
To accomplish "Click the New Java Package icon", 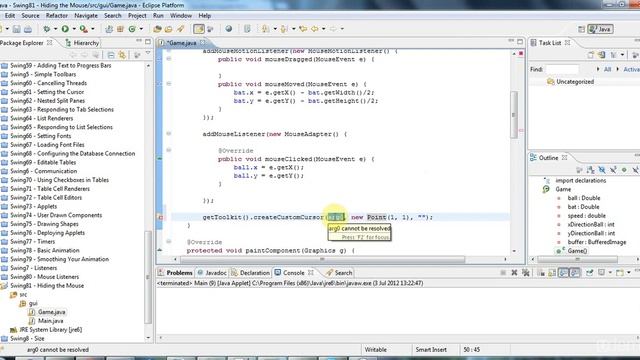I will coord(120,29).
